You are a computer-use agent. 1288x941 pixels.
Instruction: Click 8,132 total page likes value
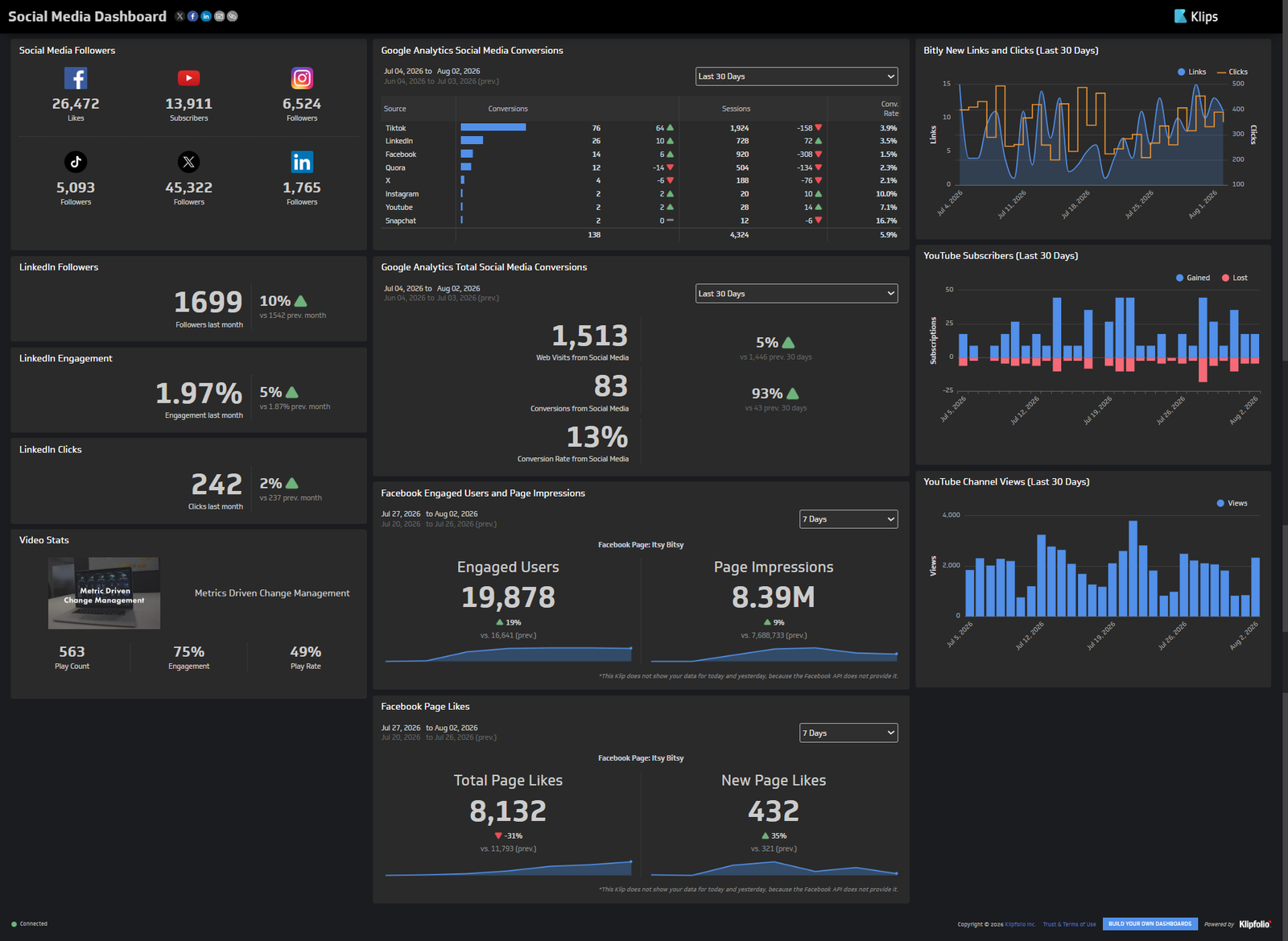click(x=508, y=811)
